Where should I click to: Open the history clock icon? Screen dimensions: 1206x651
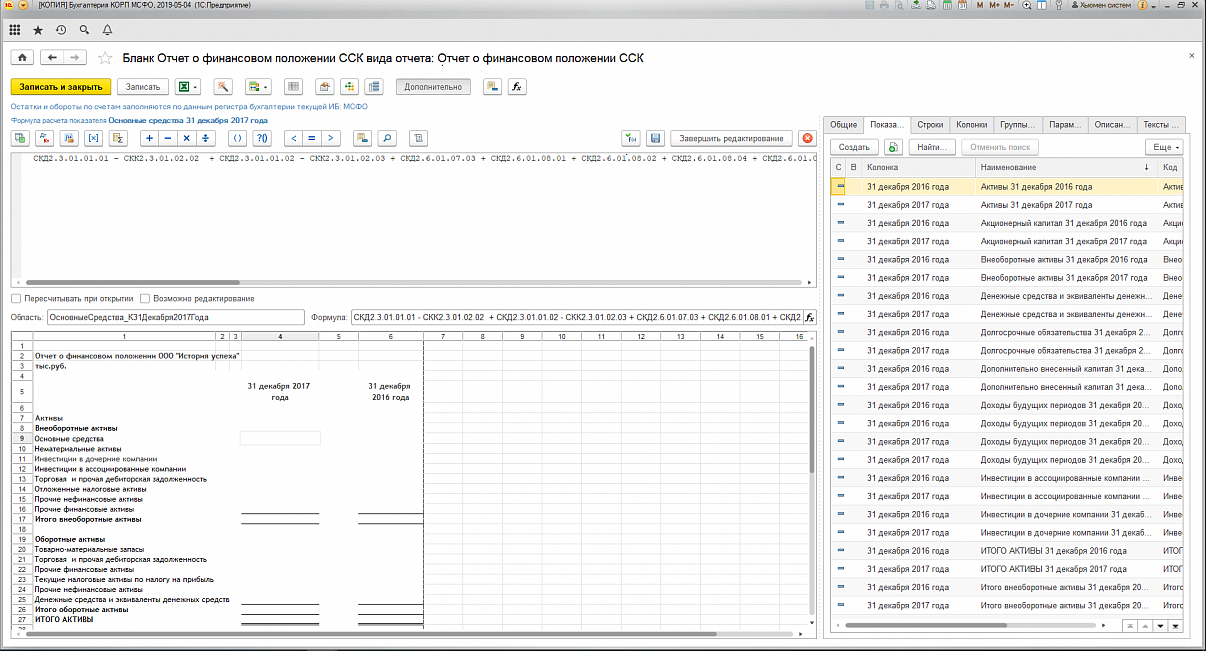click(x=62, y=31)
